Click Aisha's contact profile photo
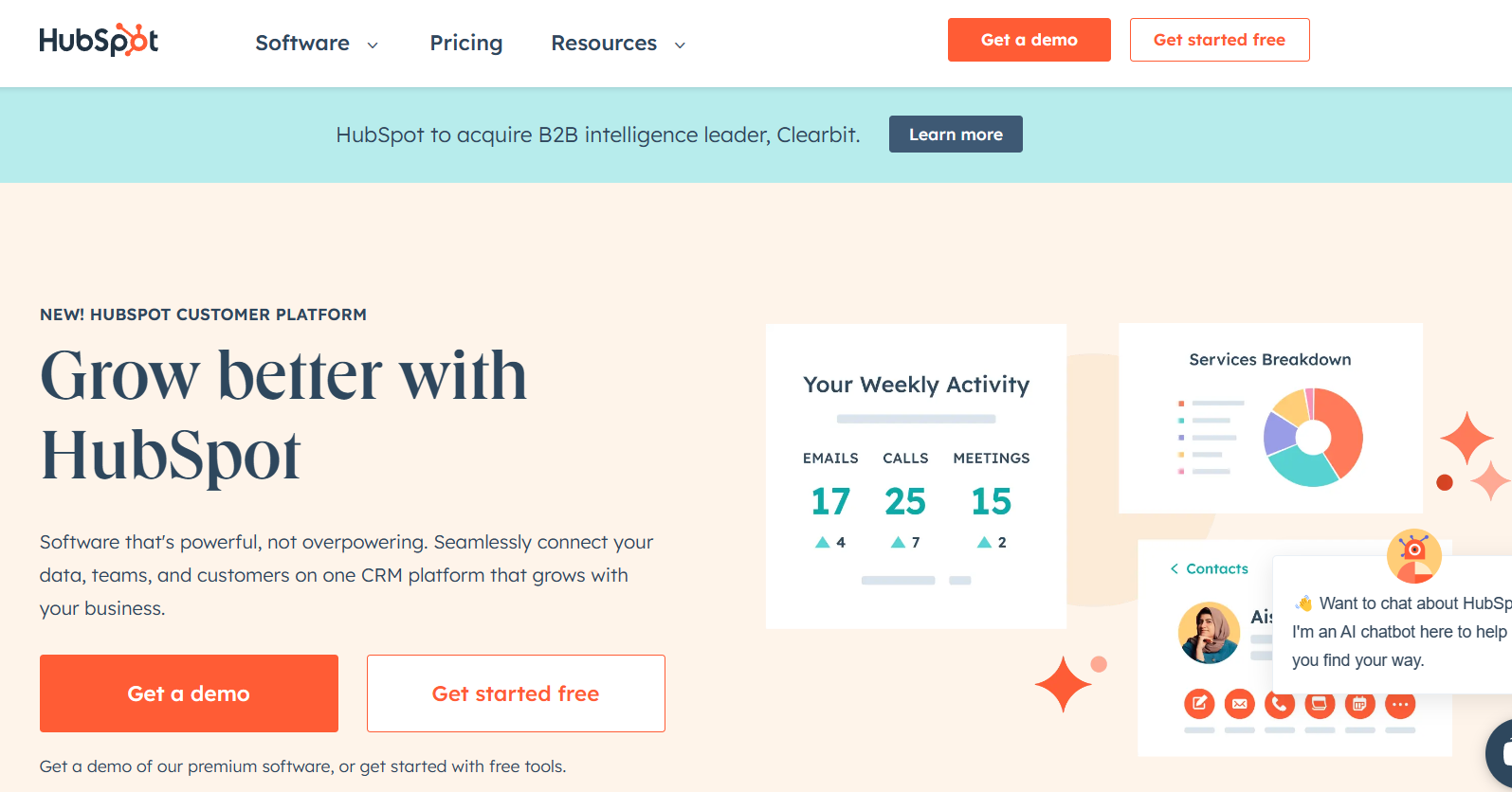This screenshot has width=1512, height=792. tap(1209, 632)
